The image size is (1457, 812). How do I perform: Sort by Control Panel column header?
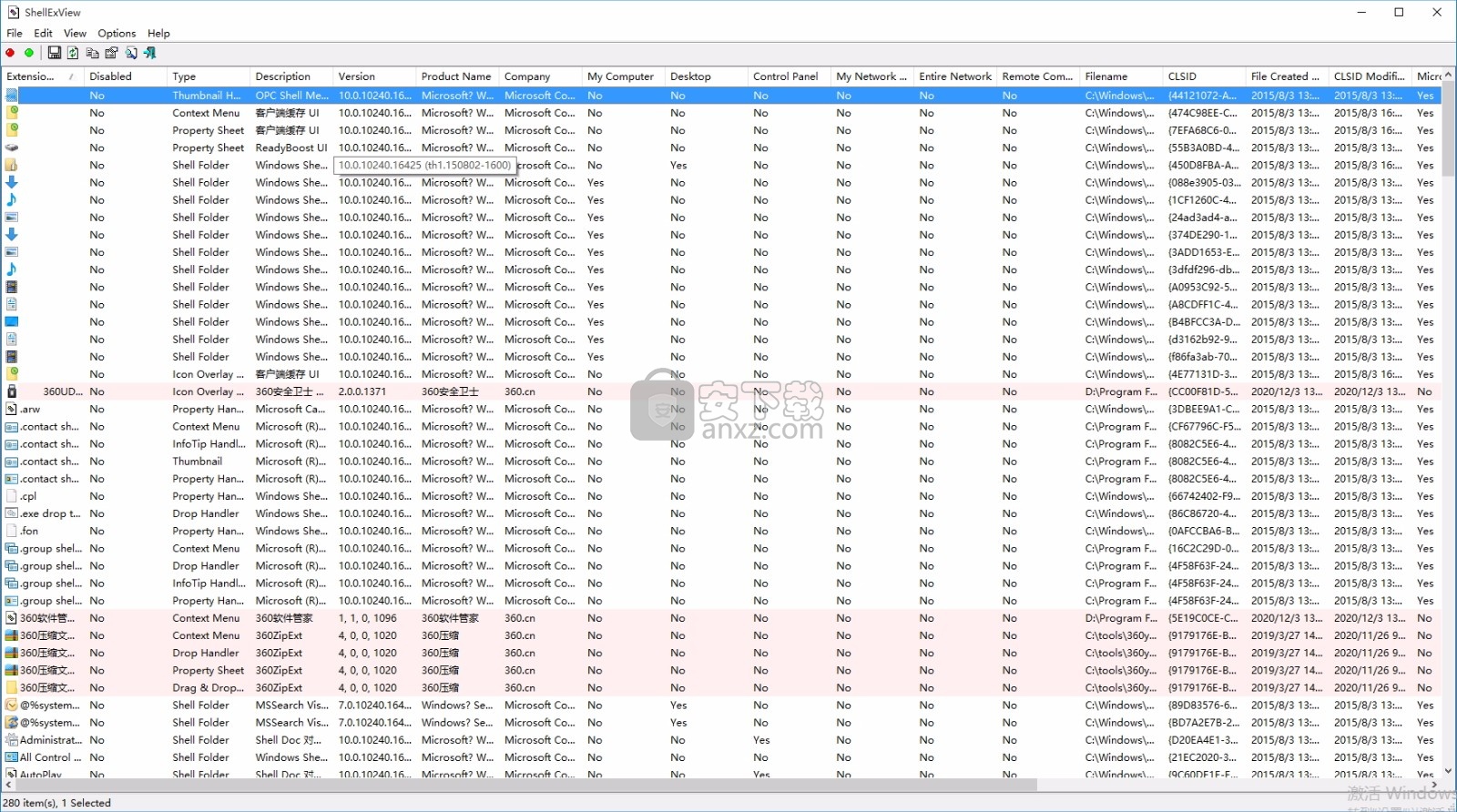[x=789, y=76]
